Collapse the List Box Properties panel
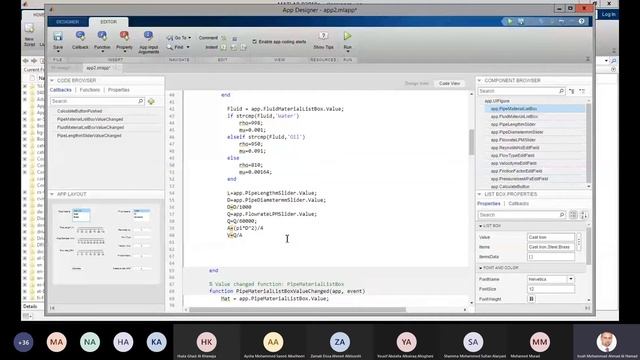Image resolution: width=640 pixels, height=360 pixels. (x=480, y=194)
